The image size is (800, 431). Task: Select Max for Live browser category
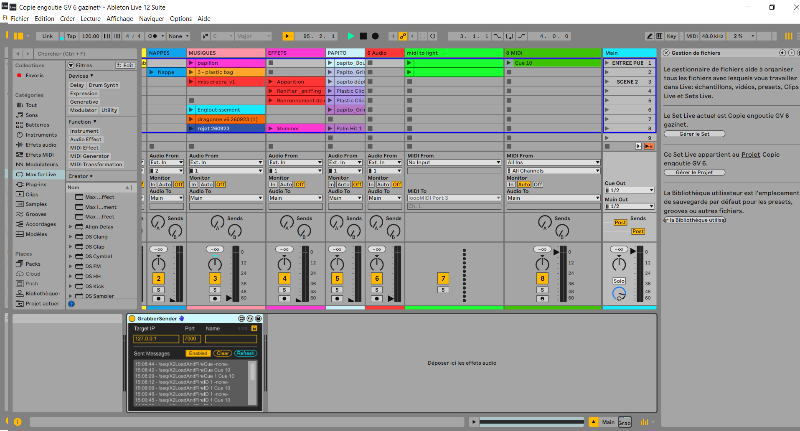coord(42,174)
